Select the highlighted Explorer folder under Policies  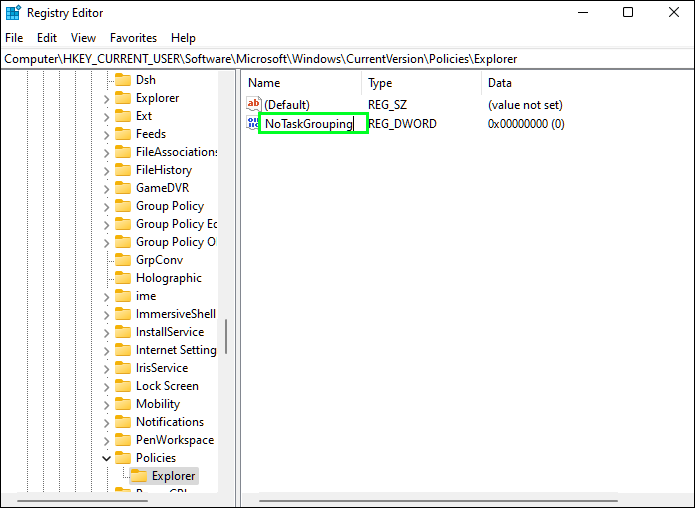click(x=164, y=476)
